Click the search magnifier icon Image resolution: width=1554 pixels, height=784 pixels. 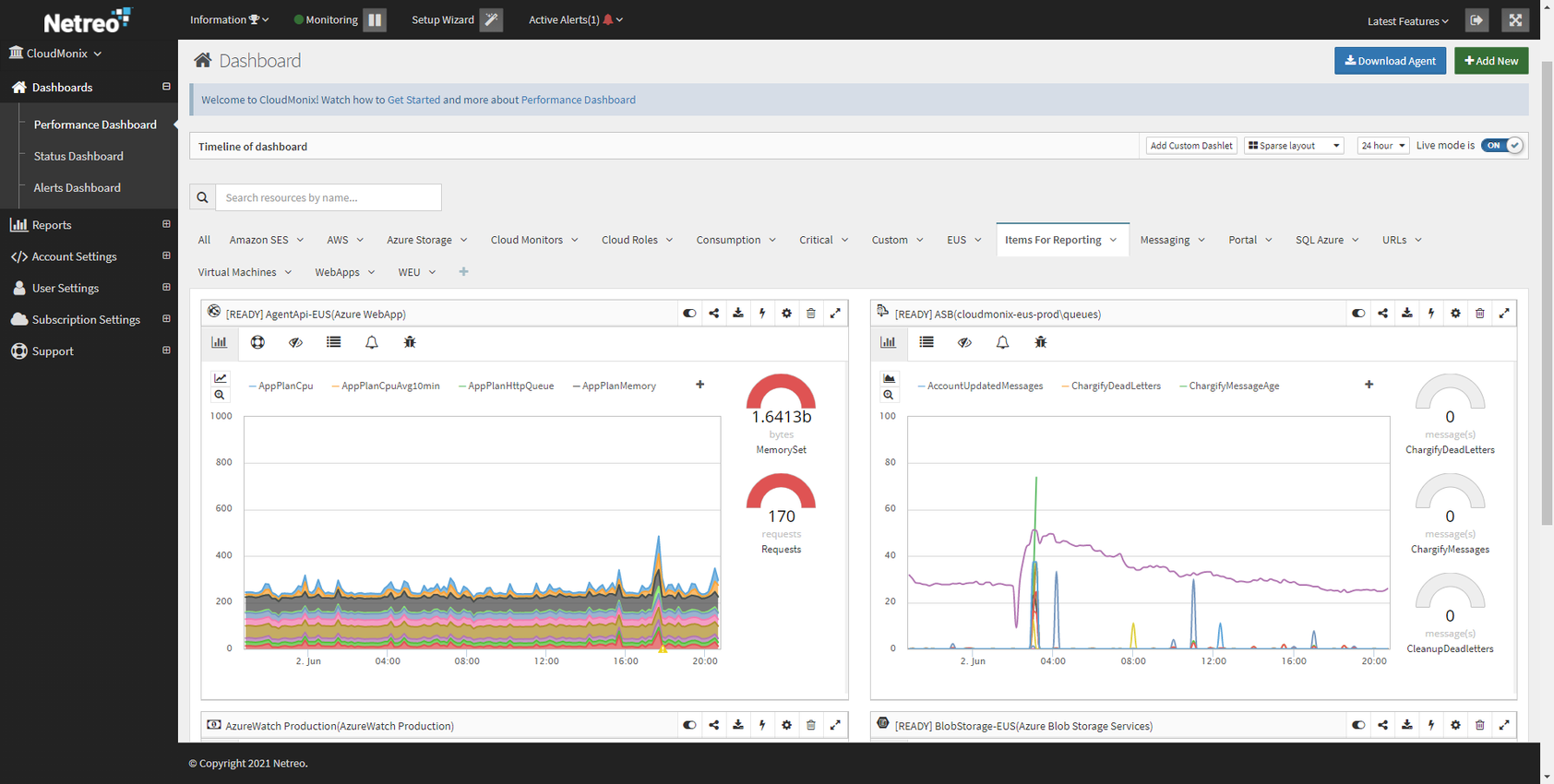click(202, 197)
